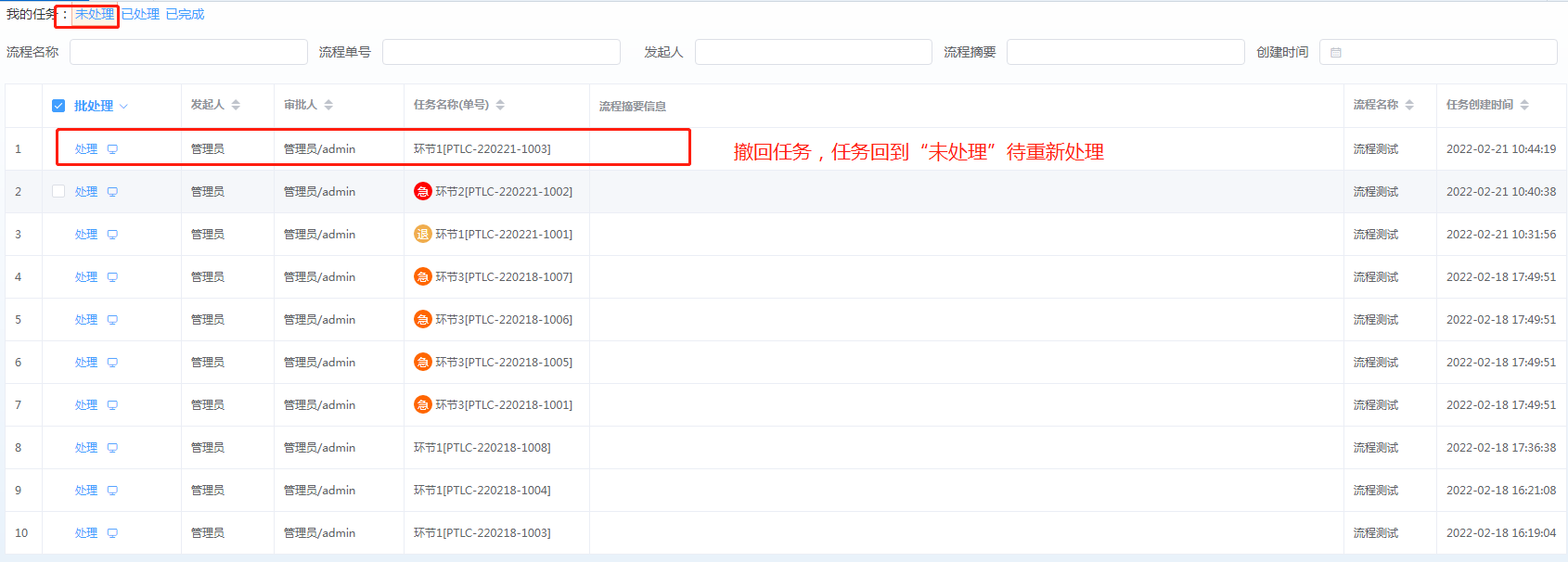This screenshot has width=1568, height=562.
Task: Click the red 急 urgent badge on PTLC-220221-1002
Action: click(x=422, y=192)
